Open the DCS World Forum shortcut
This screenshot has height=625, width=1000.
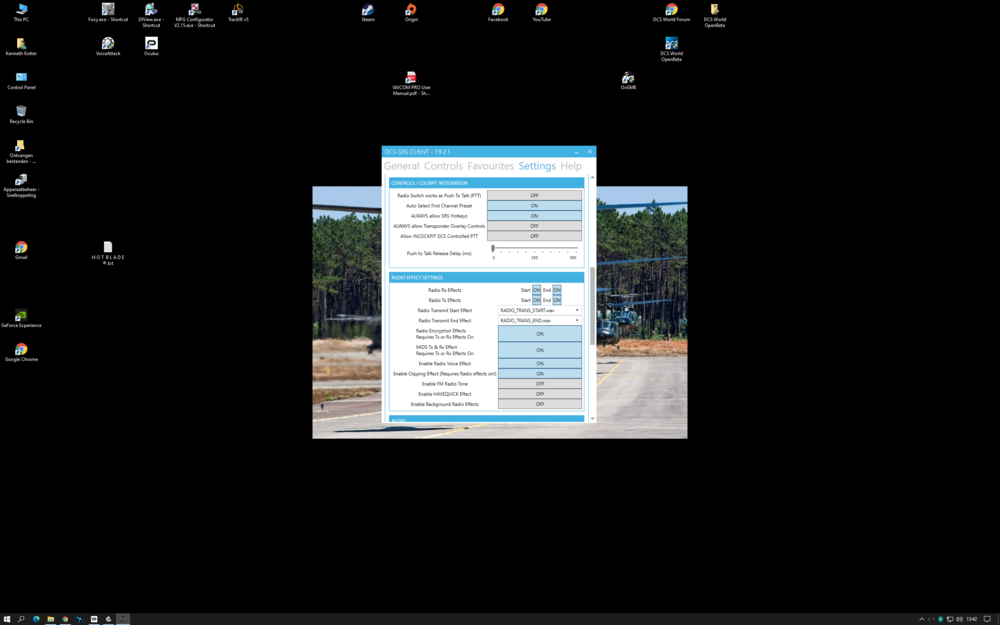pyautogui.click(x=672, y=11)
